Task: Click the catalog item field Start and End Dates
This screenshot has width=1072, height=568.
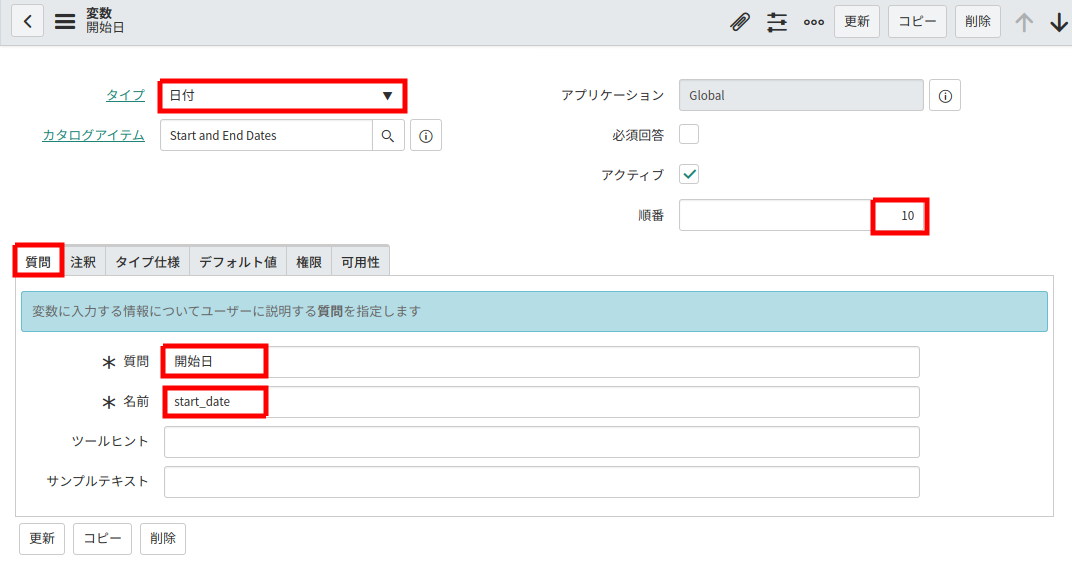Action: coord(267,135)
